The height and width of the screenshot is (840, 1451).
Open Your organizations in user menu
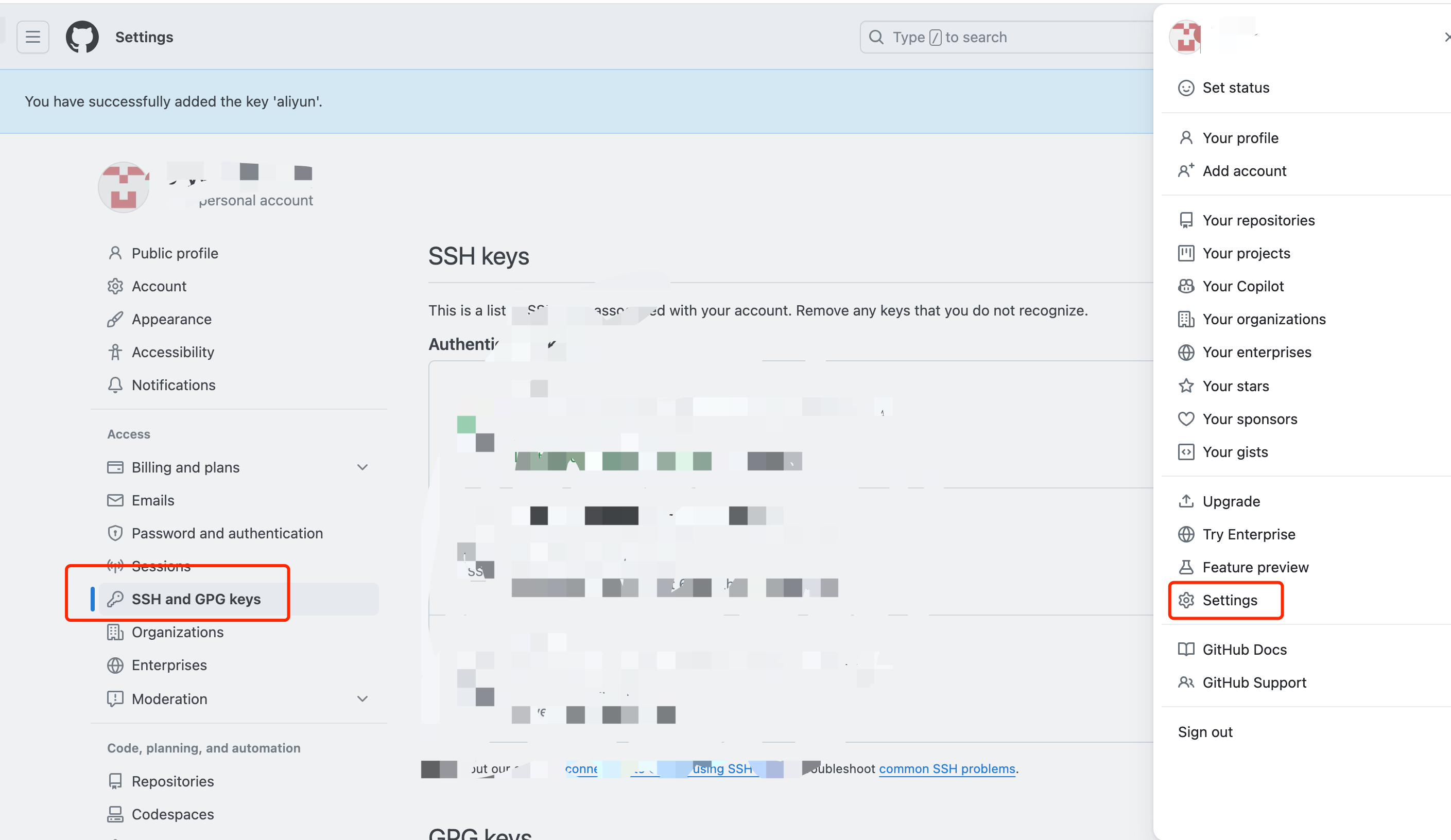click(x=1264, y=319)
